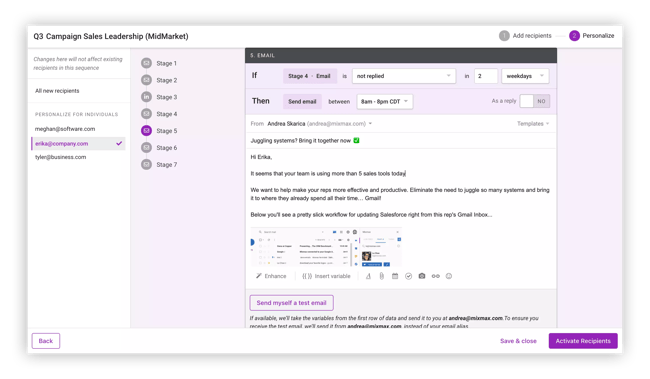Click the emoji smiley icon

pyautogui.click(x=449, y=276)
